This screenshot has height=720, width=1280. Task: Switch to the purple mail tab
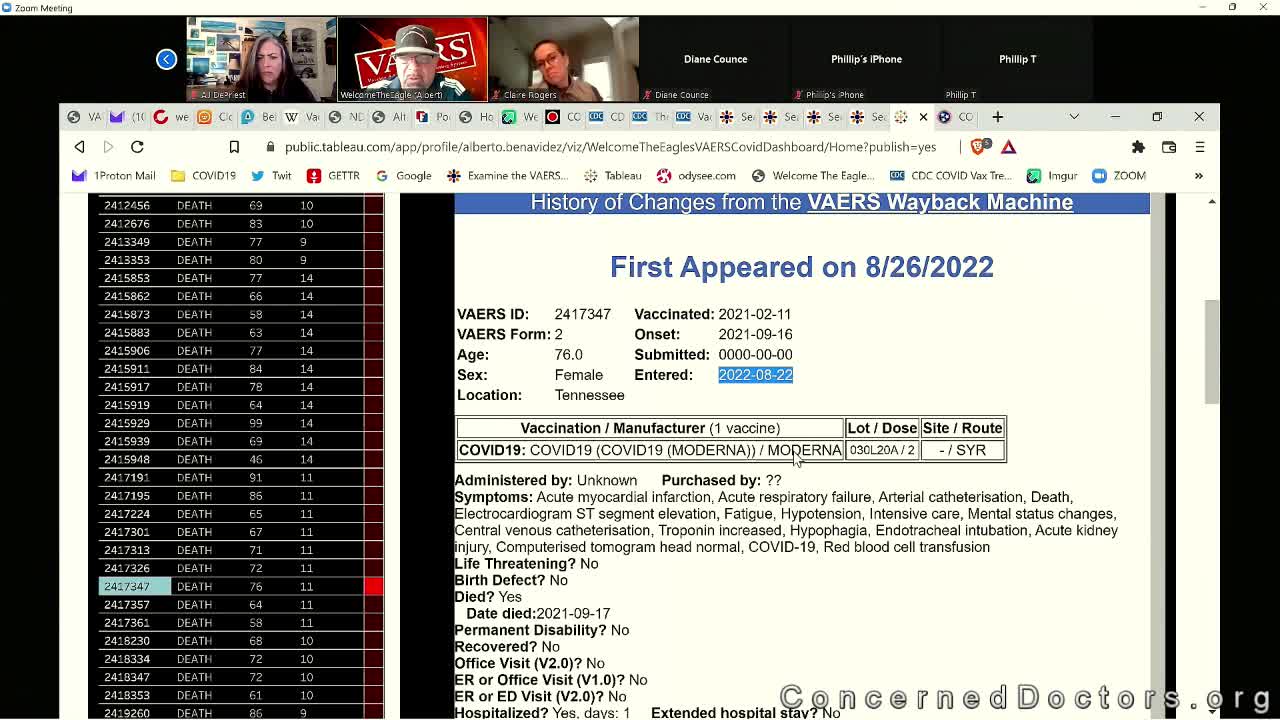(x=127, y=117)
